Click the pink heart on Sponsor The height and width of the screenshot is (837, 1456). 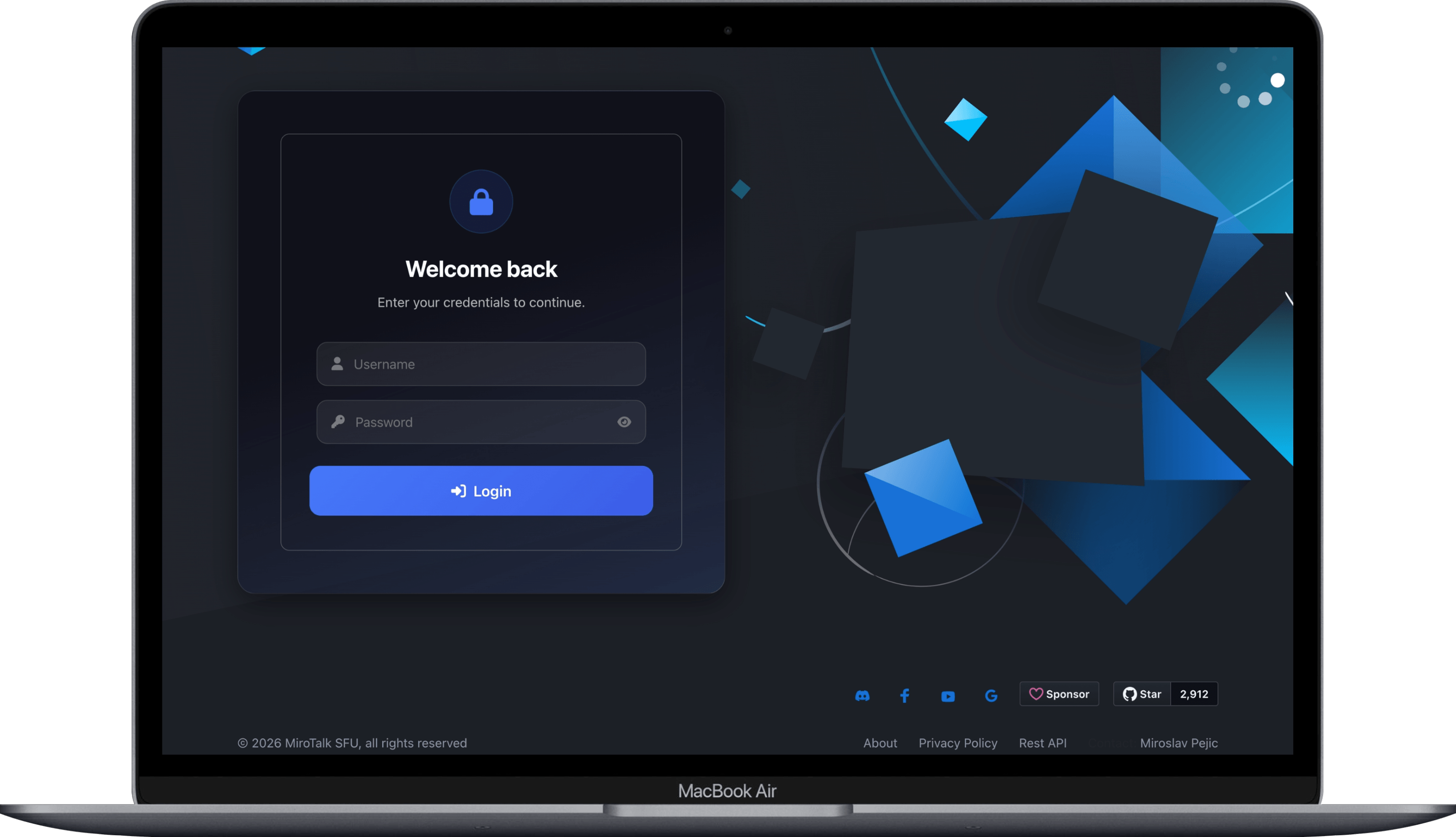click(x=1035, y=694)
